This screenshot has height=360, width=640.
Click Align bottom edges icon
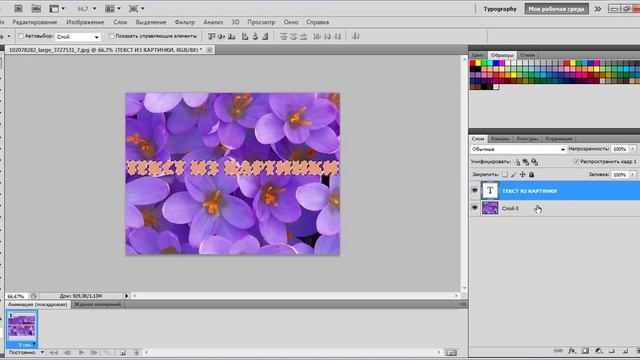[231, 36]
